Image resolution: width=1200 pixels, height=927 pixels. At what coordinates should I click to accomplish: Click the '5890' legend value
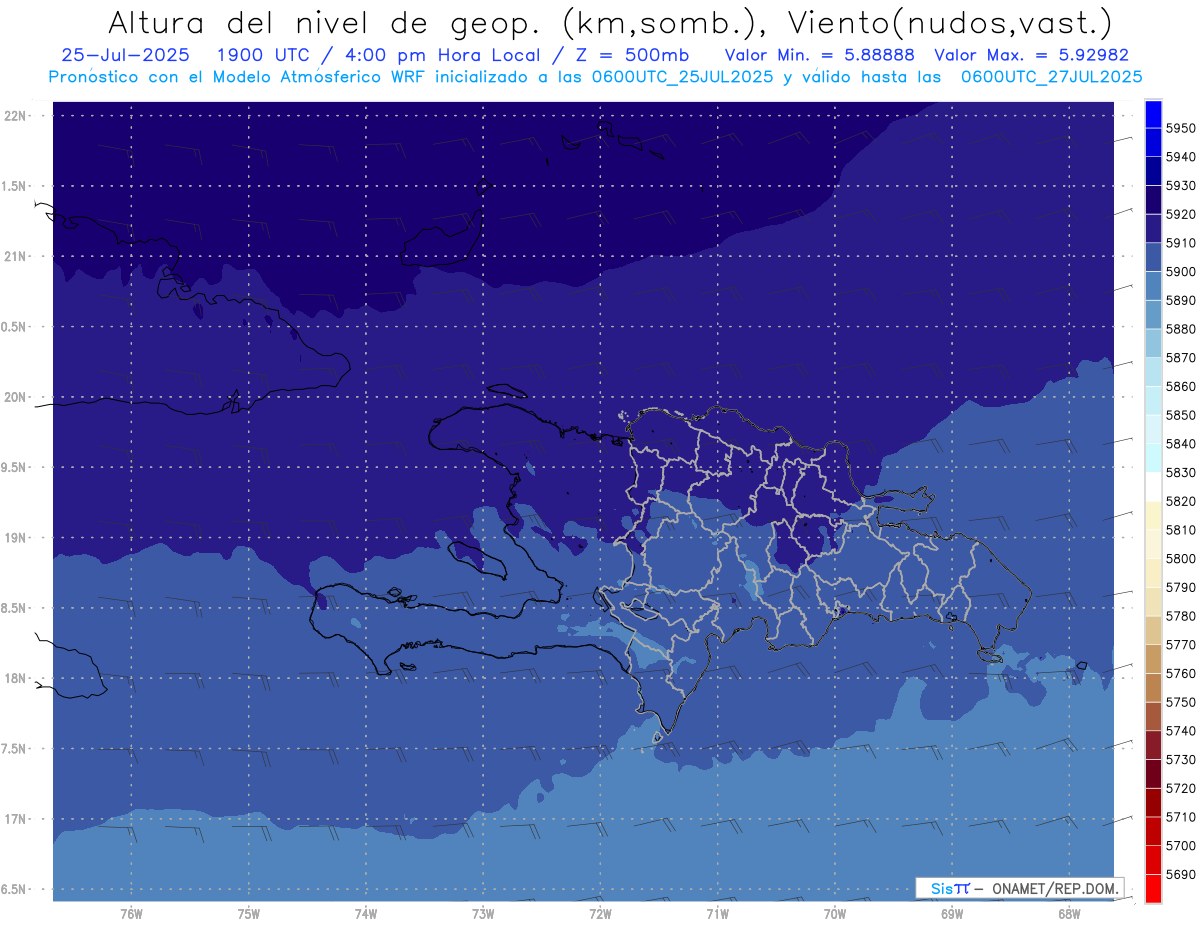pyautogui.click(x=1180, y=300)
